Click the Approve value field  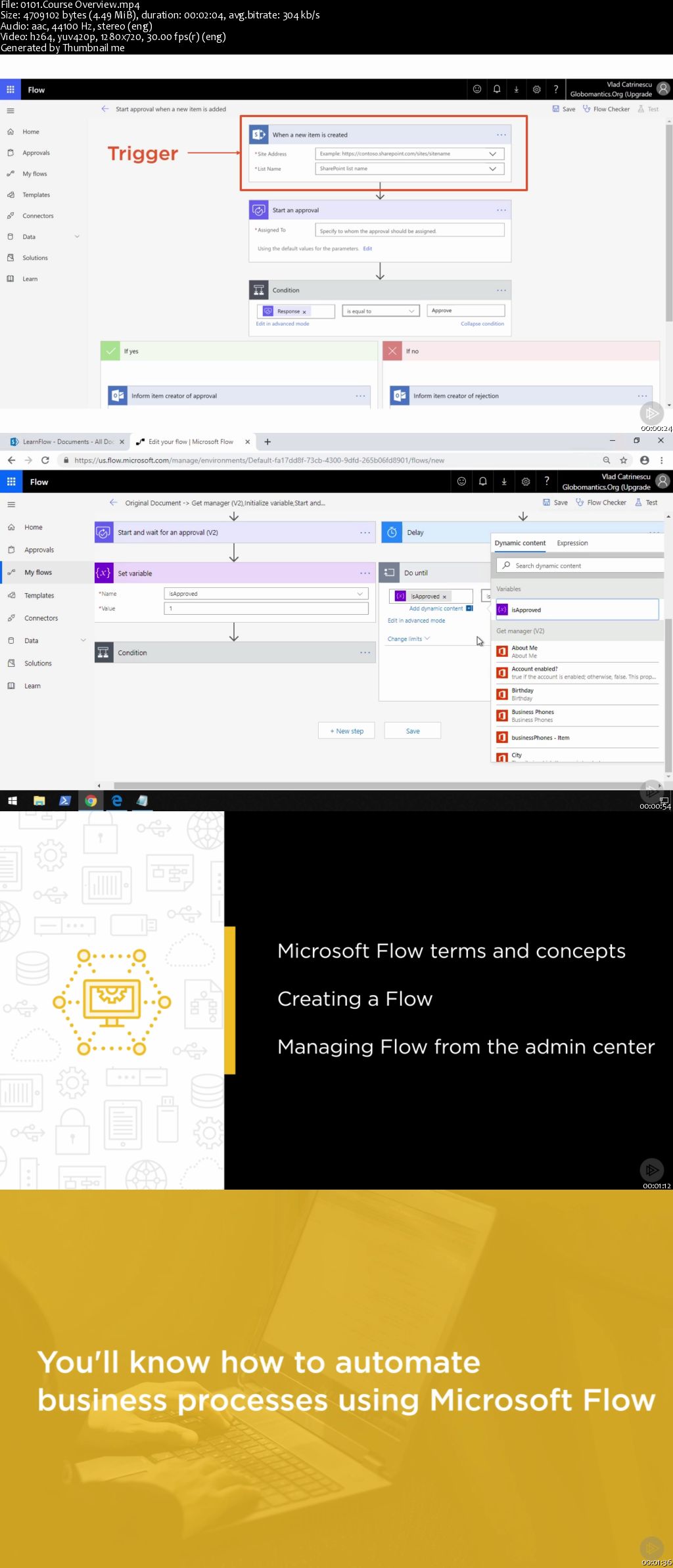tap(466, 311)
